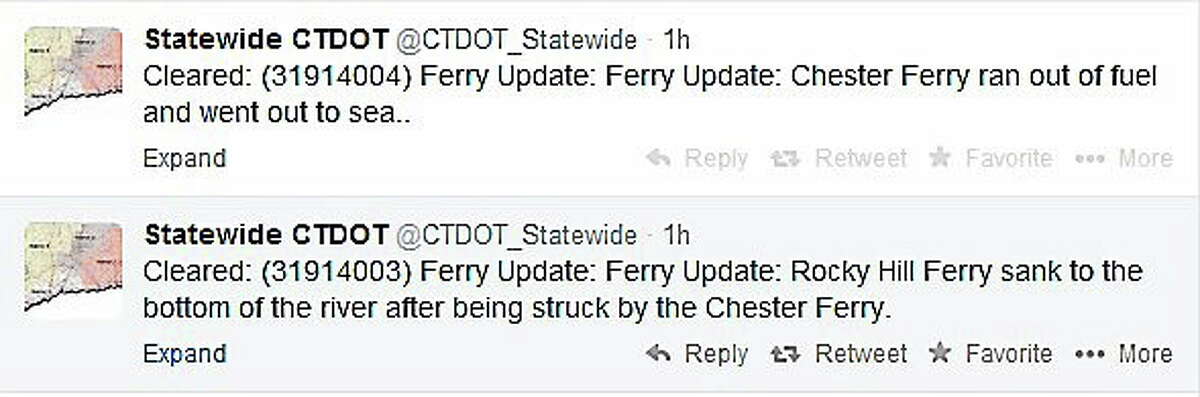1200x397 pixels.
Task: Click the @CTDOT_Statewide handle in the second tweet
Action: pyautogui.click(x=517, y=236)
